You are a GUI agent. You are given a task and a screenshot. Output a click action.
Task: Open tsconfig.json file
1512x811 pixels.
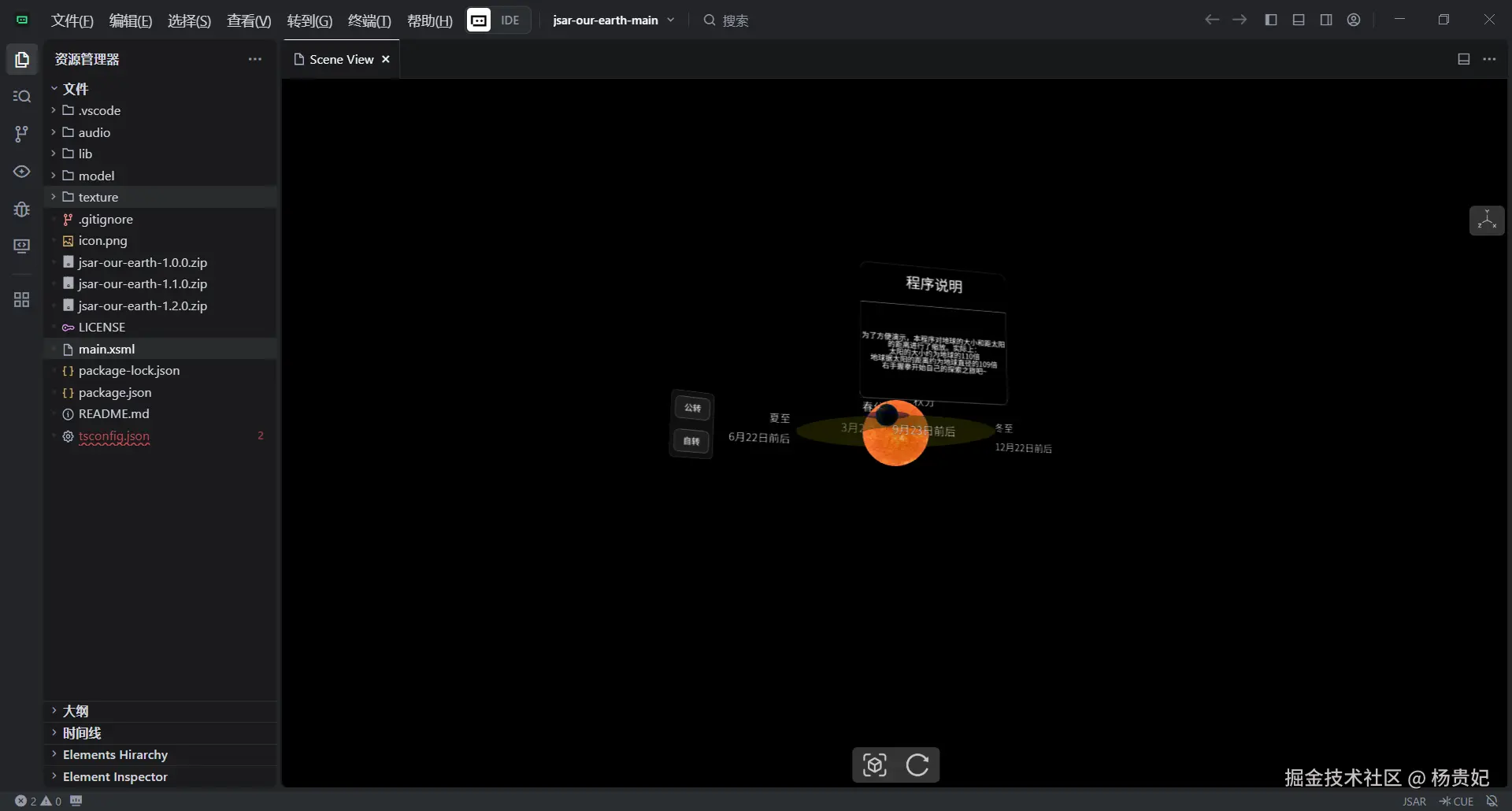[x=160, y=435]
